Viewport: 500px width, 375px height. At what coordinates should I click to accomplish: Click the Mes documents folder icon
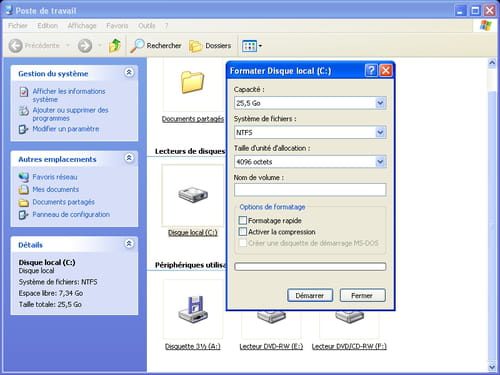[x=24, y=190]
